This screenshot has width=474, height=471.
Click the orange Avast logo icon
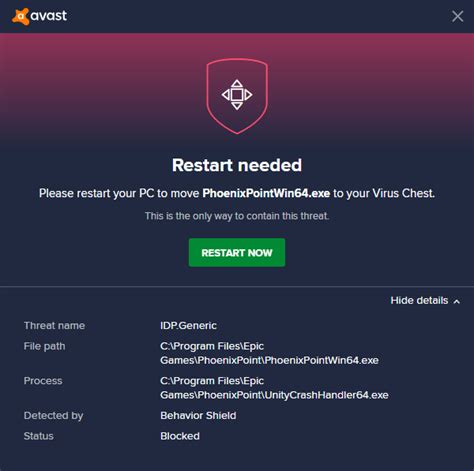(x=20, y=16)
